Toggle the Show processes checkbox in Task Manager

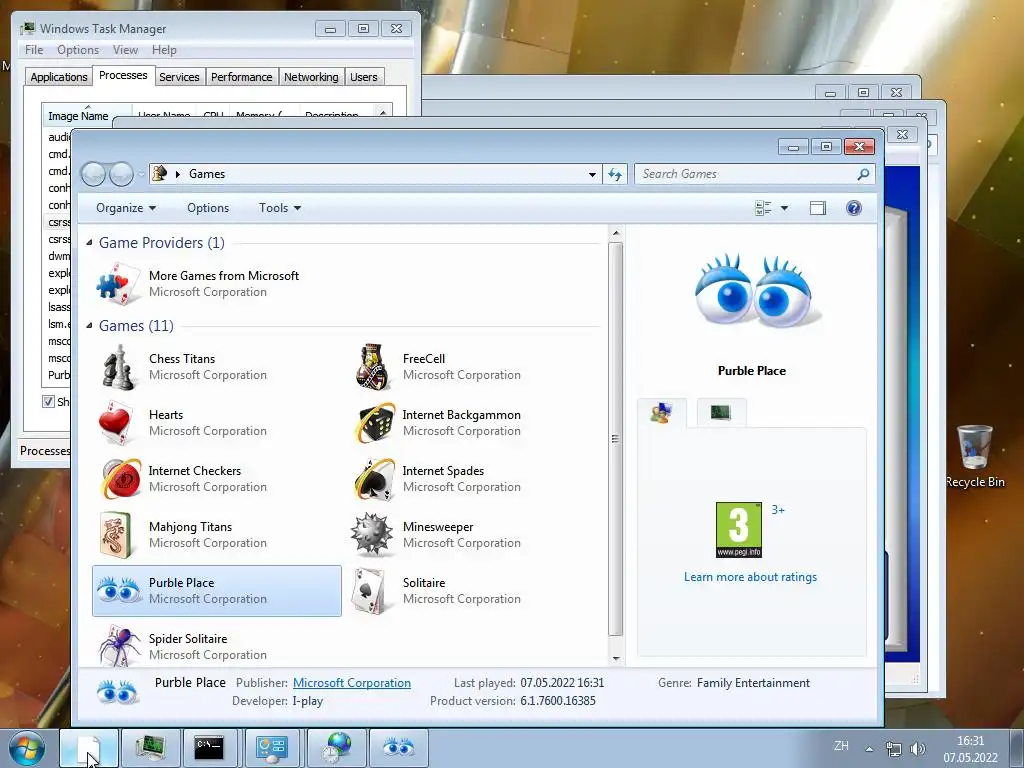pyautogui.click(x=48, y=401)
